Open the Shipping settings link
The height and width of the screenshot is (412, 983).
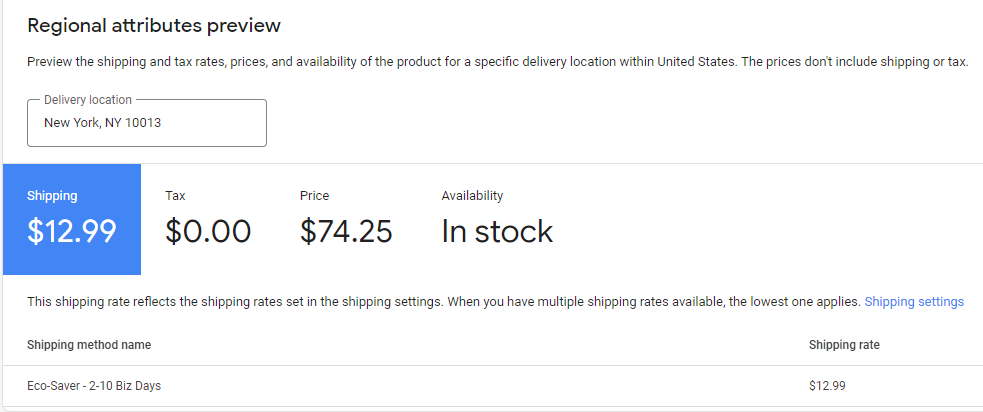point(914,301)
